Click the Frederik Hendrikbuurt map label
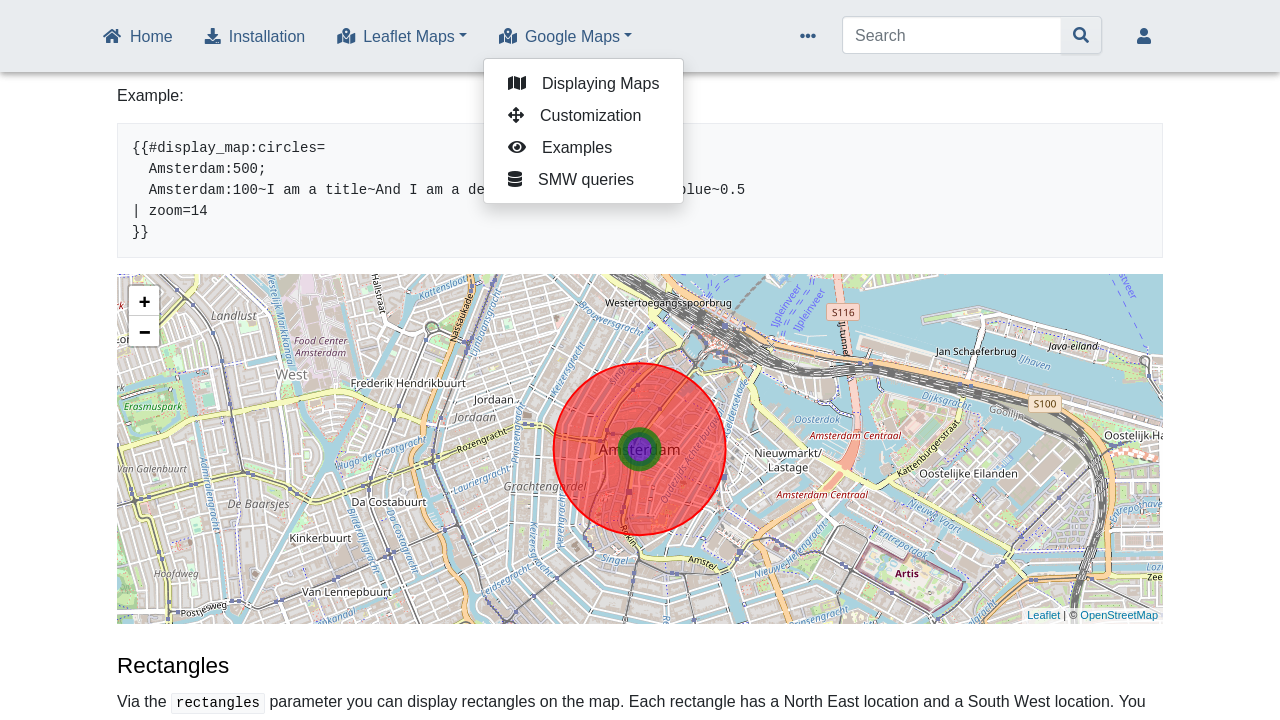Viewport: 1280px width, 720px height. pos(409,382)
